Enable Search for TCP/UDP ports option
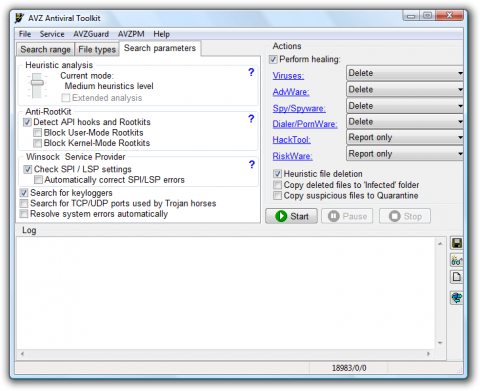480x391 pixels. (x=24, y=203)
